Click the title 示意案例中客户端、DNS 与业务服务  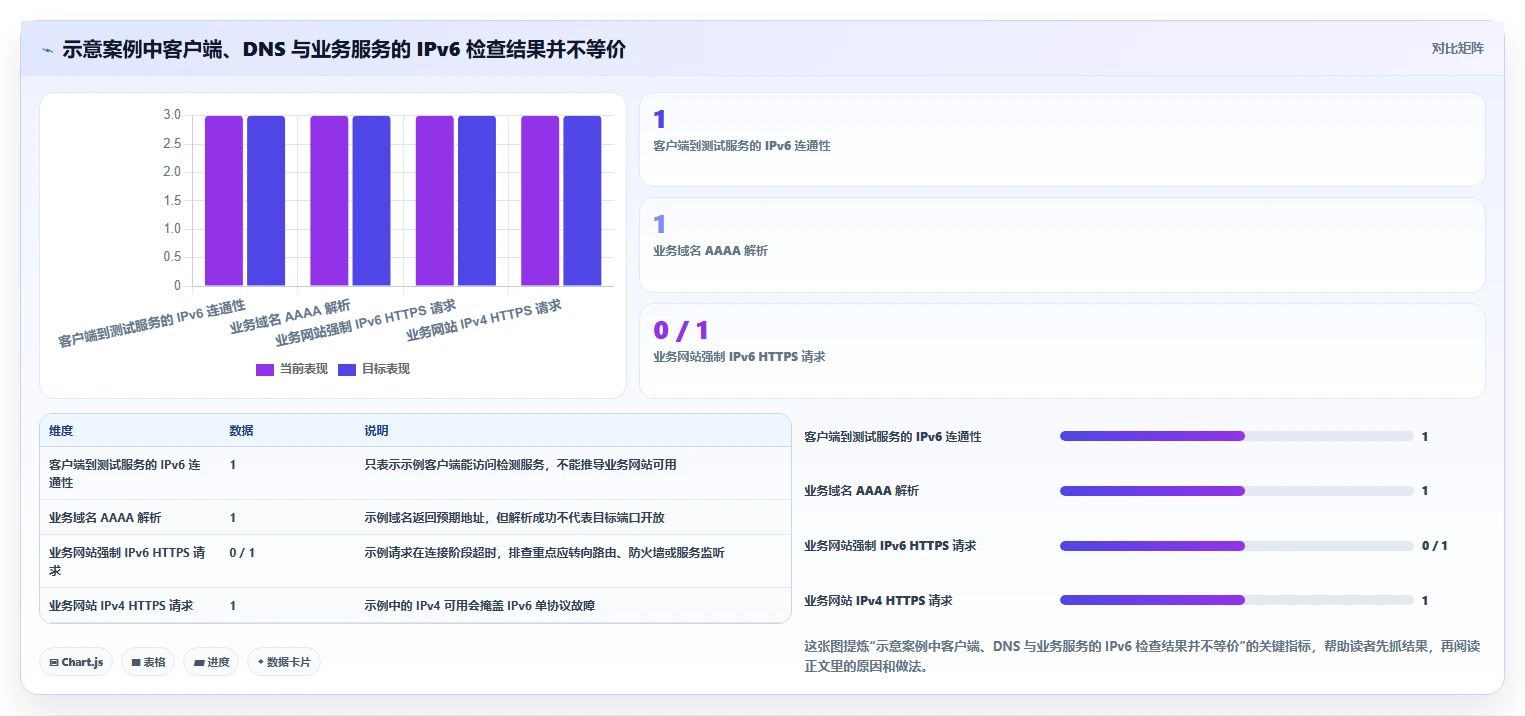click(344, 49)
